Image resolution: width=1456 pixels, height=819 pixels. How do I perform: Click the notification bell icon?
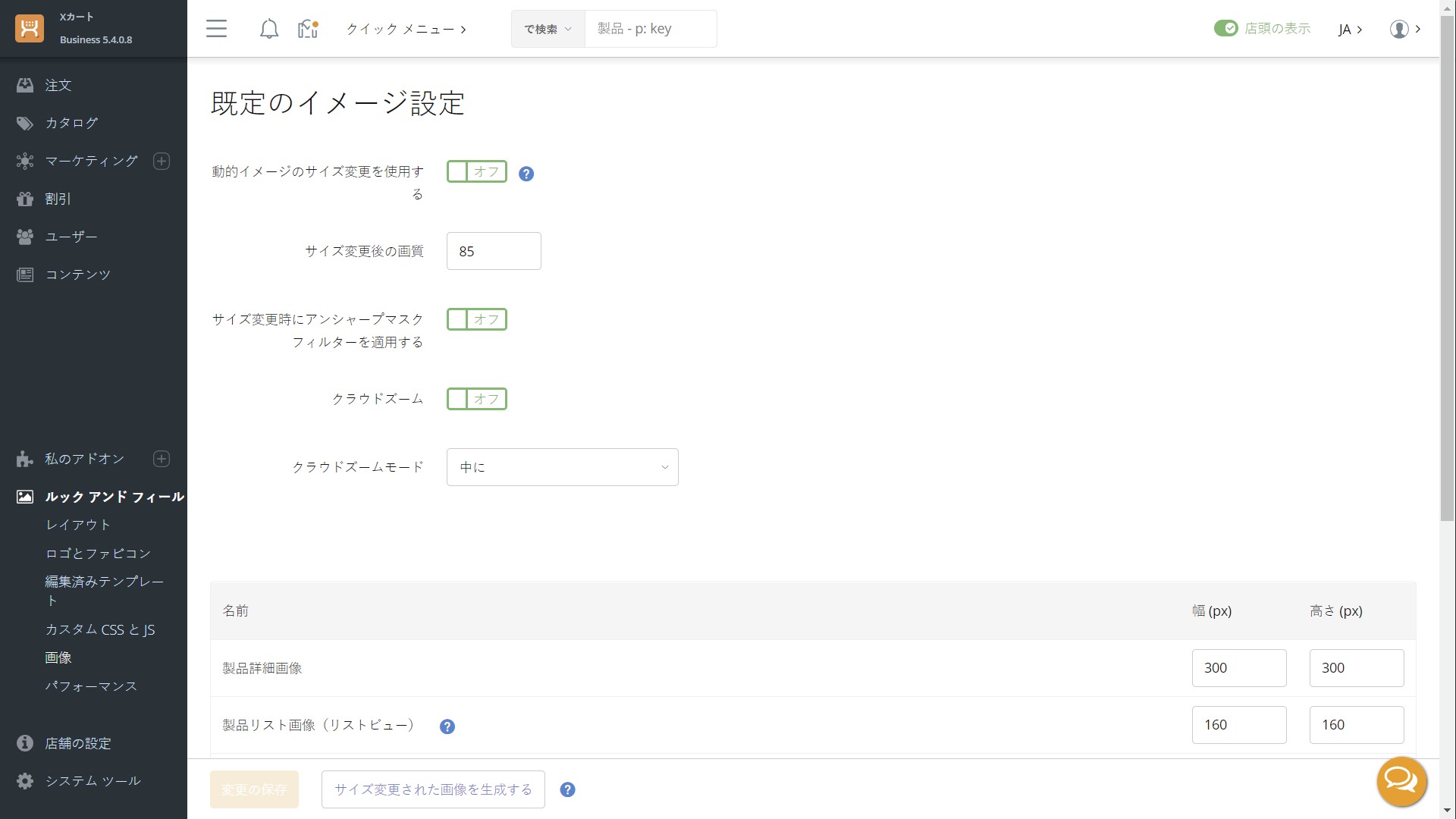268,29
